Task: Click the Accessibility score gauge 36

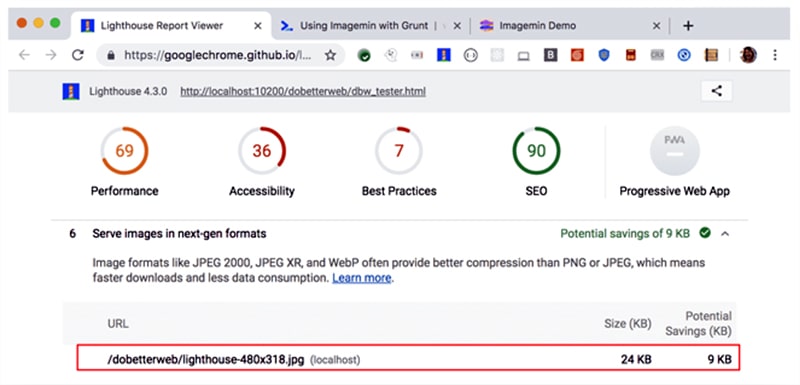Action: tap(262, 151)
